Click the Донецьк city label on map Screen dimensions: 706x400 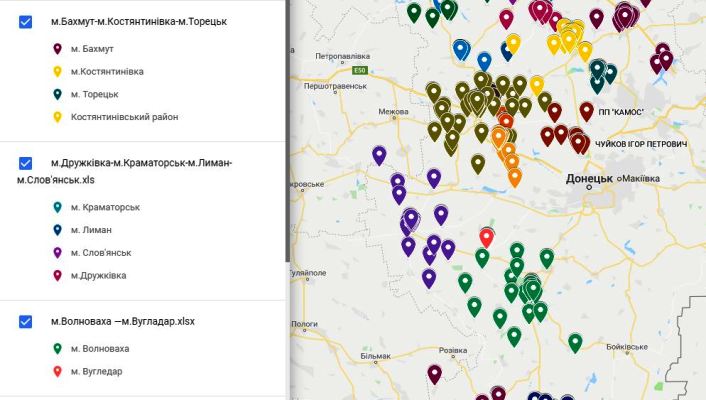589,179
